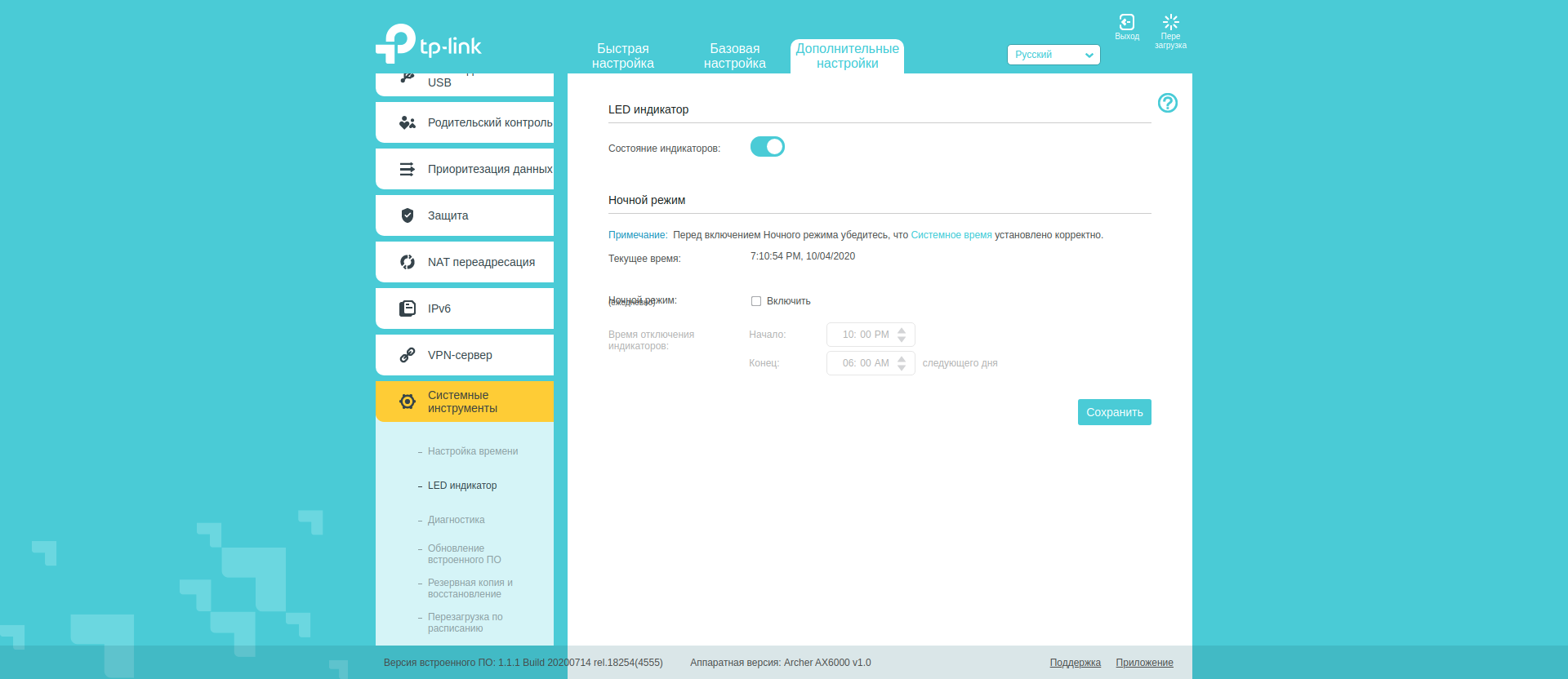Toggle the LED indicator state switch
Image resolution: width=1568 pixels, height=679 pixels.
coord(767,147)
